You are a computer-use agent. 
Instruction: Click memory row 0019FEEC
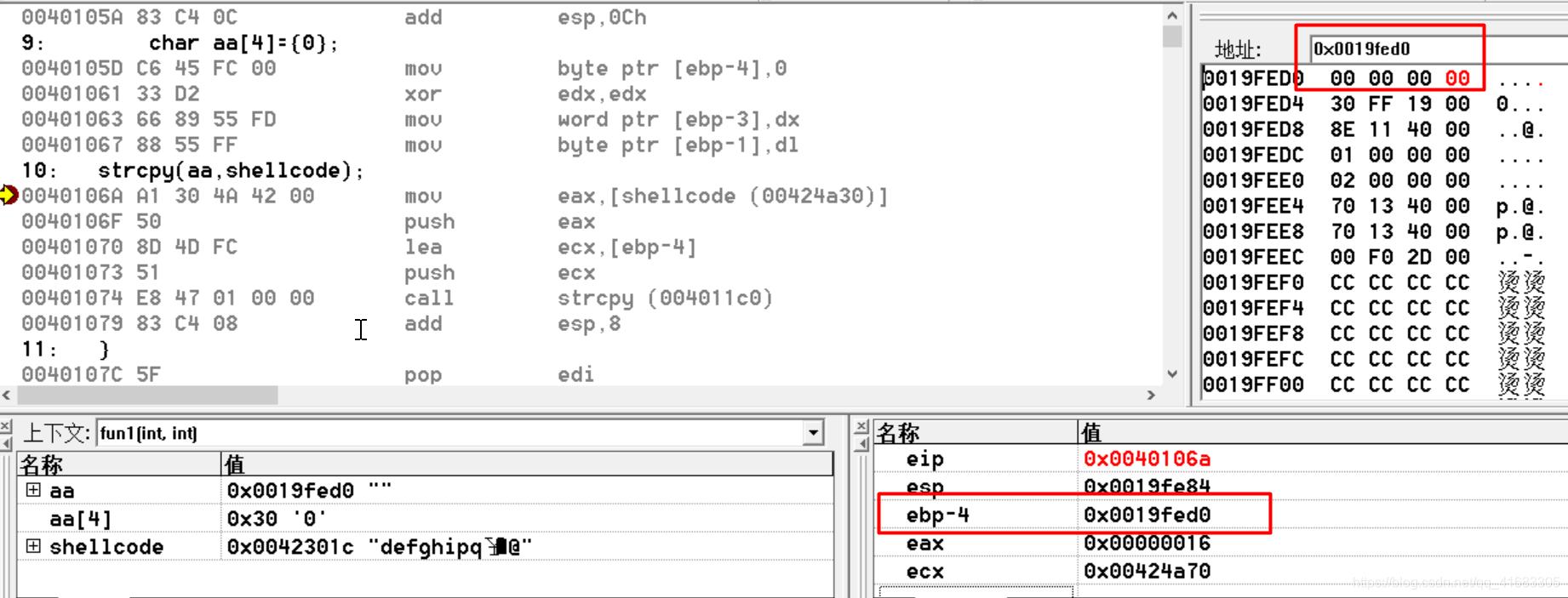click(x=1373, y=257)
